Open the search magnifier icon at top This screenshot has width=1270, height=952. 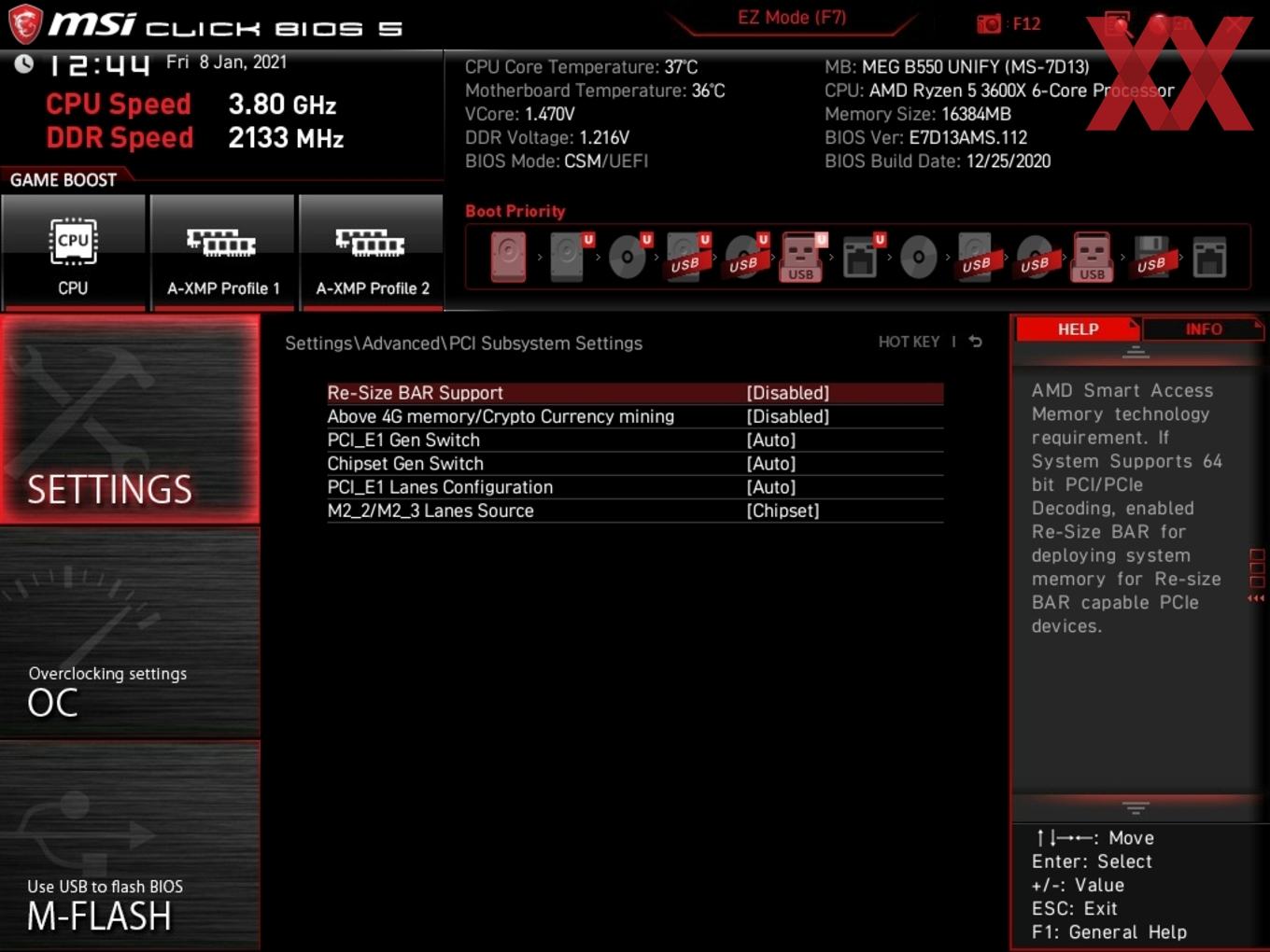tap(1119, 23)
